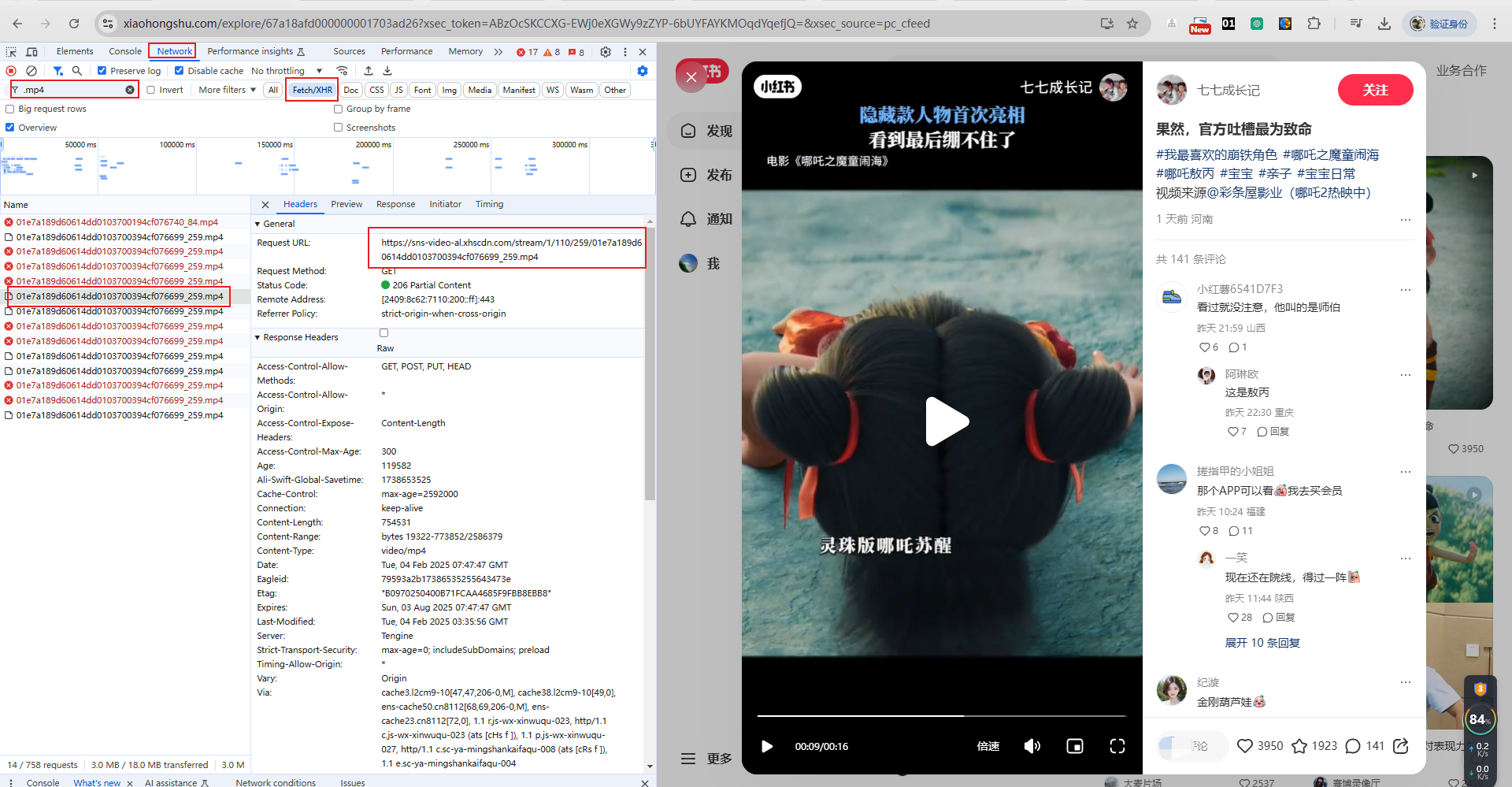Clear the .mp4 filter text
Viewport: 1512px width, 787px height.
click(130, 90)
